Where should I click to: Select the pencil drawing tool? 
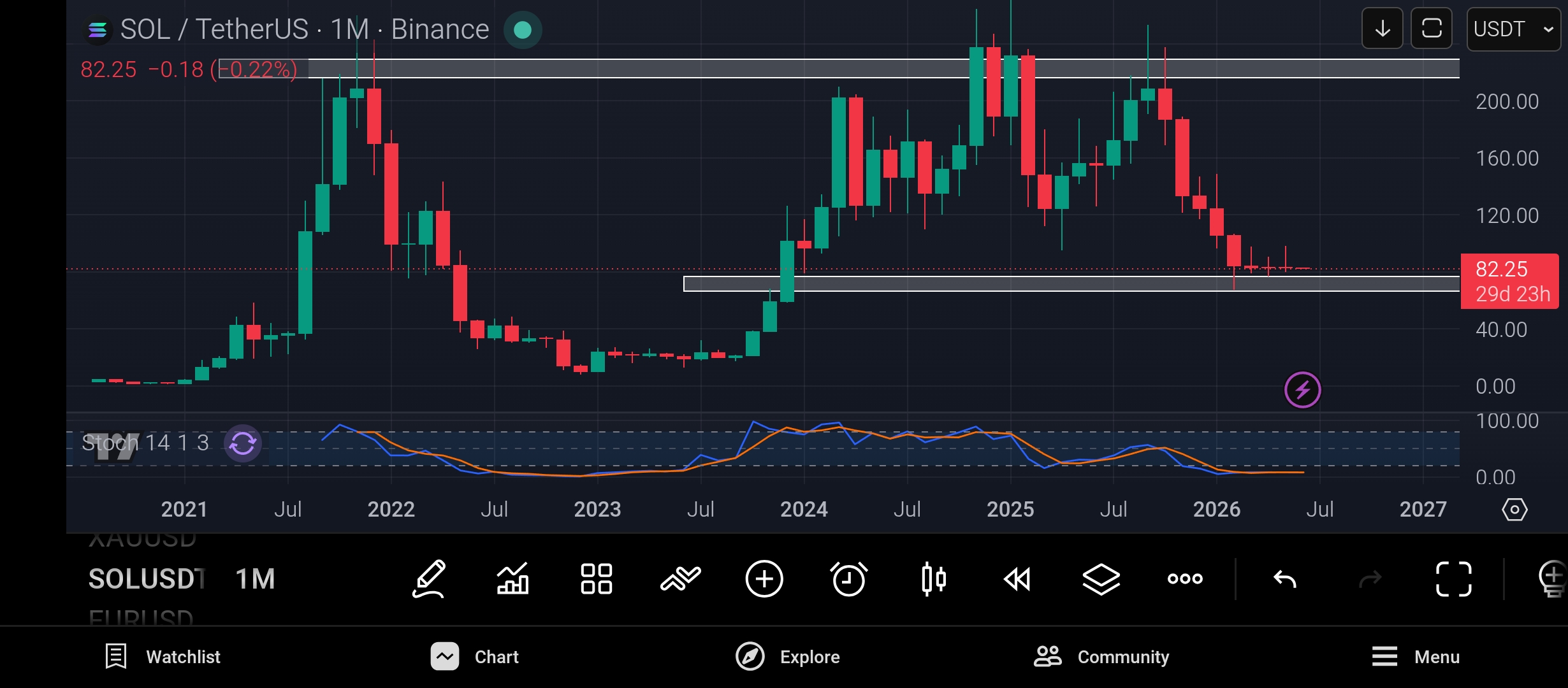[x=429, y=579]
